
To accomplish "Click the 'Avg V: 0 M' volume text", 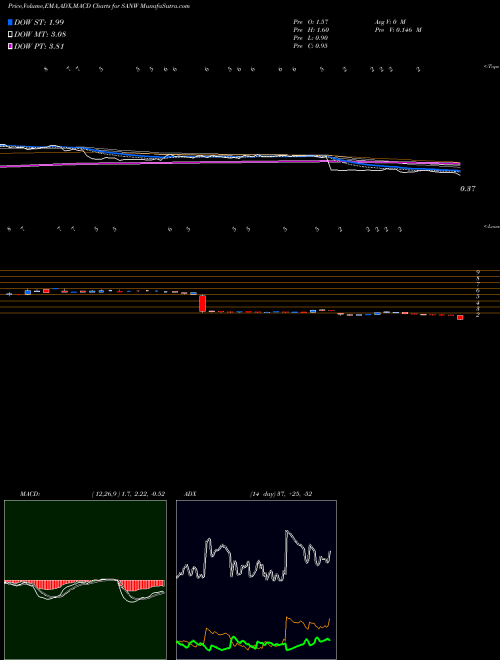I will coord(389,21).
